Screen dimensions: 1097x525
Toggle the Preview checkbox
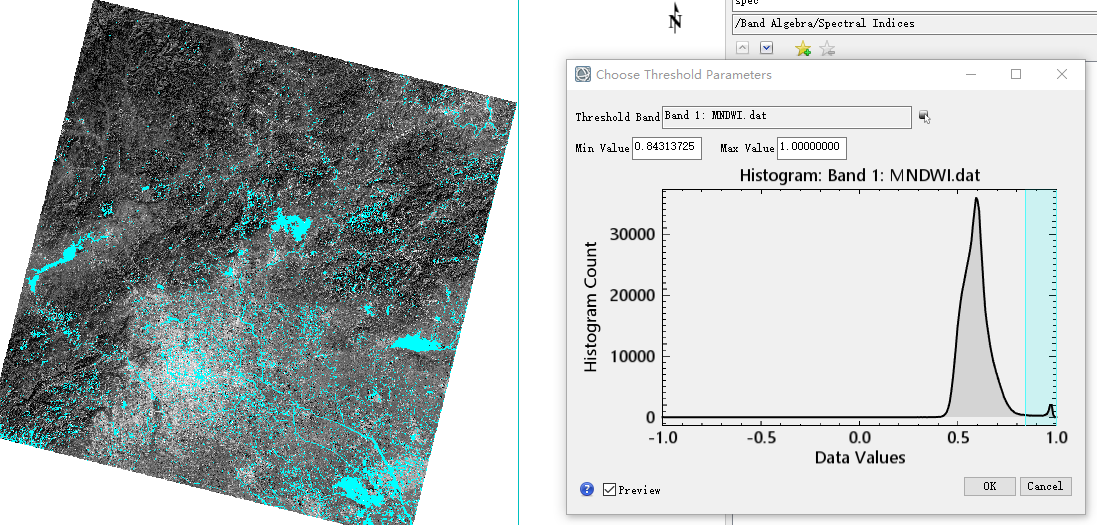(x=609, y=489)
